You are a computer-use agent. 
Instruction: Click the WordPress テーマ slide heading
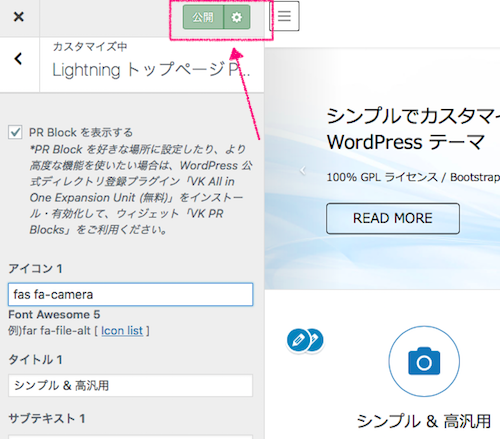[x=406, y=142]
